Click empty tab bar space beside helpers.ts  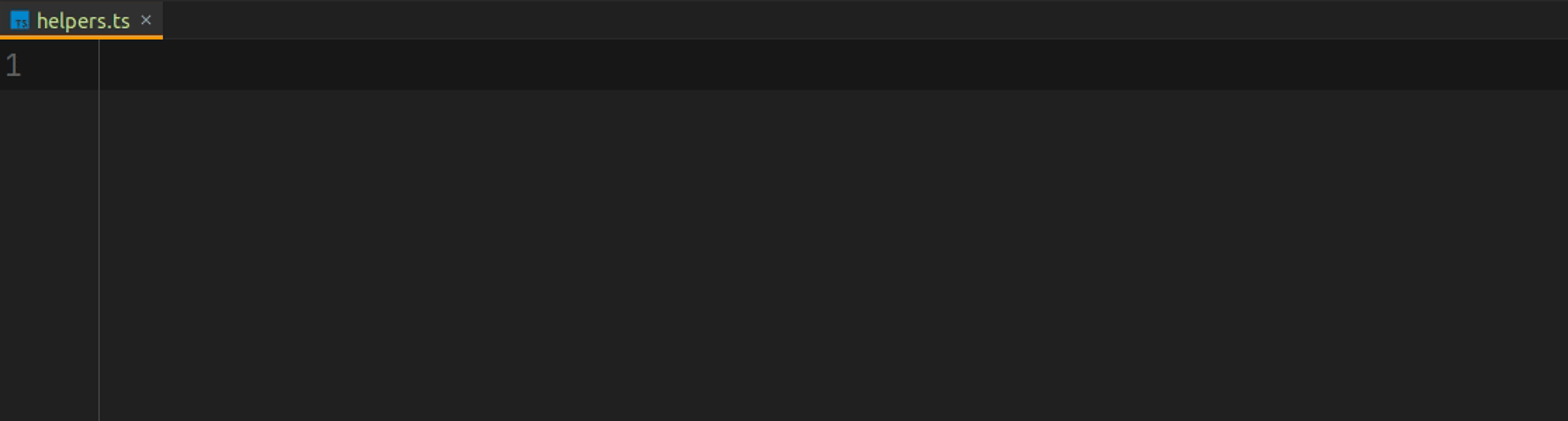click(x=864, y=20)
